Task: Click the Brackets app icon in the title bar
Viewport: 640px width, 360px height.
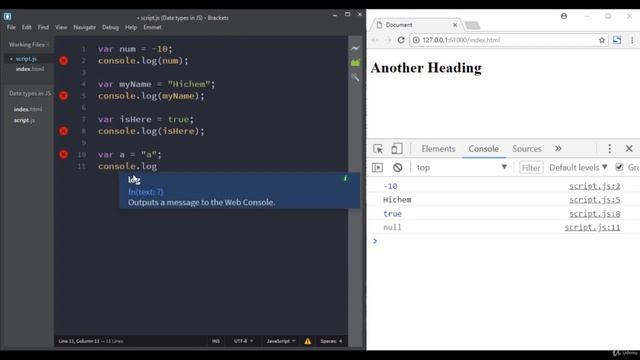Action: [x=7, y=17]
